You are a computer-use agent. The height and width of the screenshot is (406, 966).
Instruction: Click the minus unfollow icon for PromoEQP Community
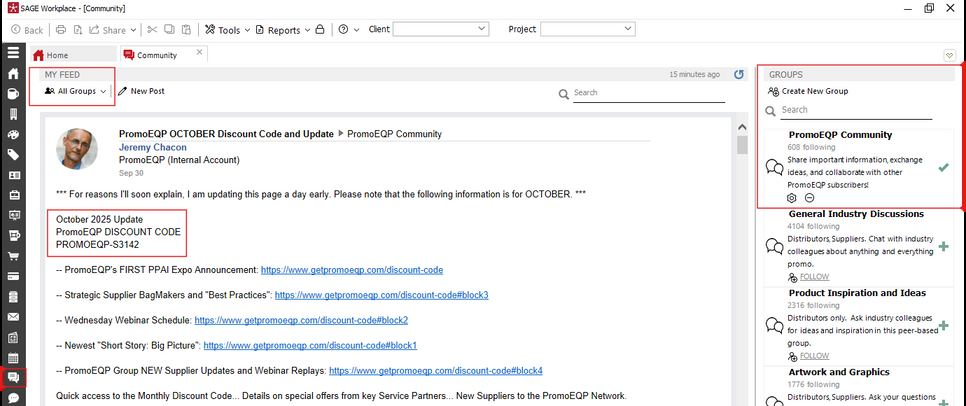[810, 198]
